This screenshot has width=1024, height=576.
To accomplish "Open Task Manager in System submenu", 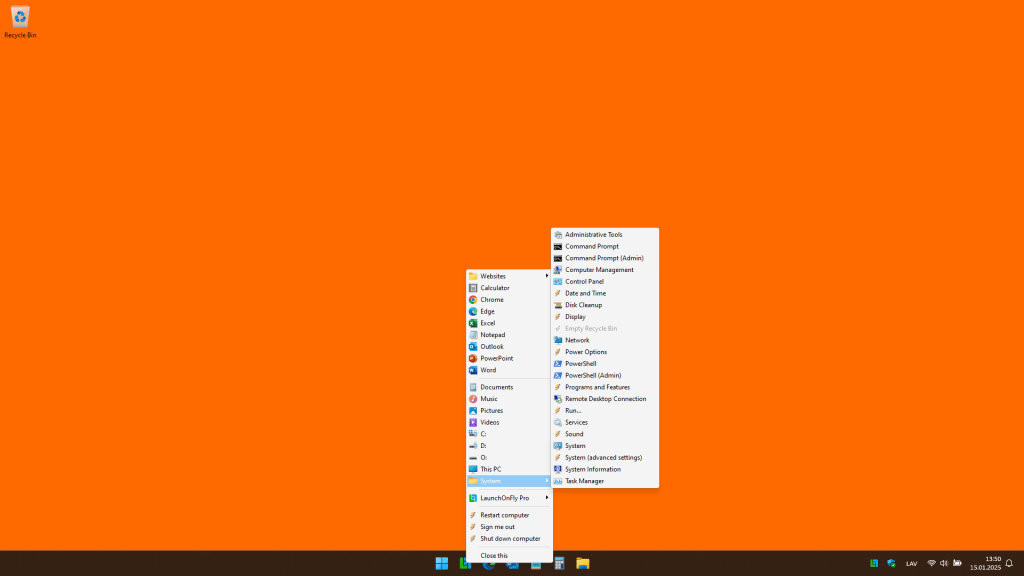I will (x=584, y=481).
